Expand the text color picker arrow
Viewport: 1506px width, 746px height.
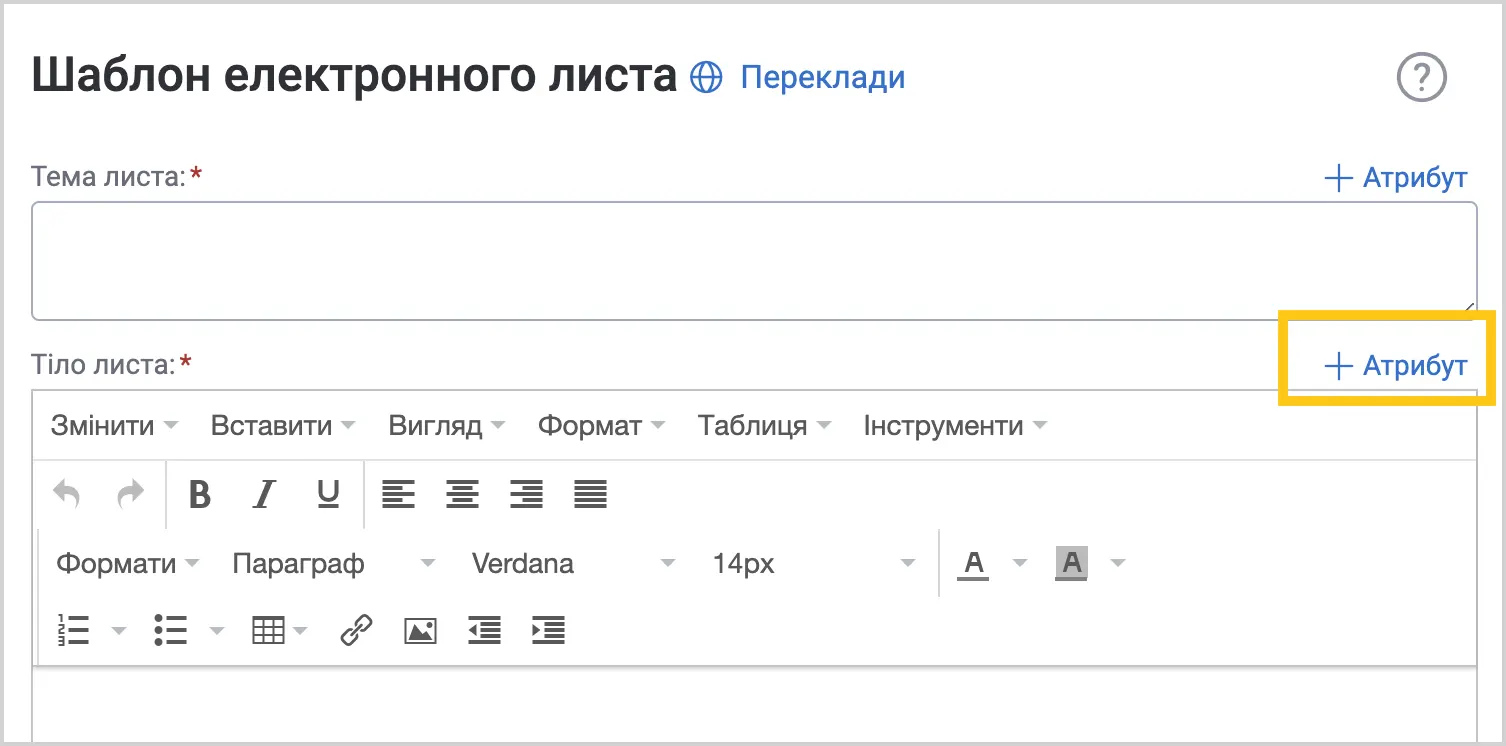click(x=1020, y=564)
